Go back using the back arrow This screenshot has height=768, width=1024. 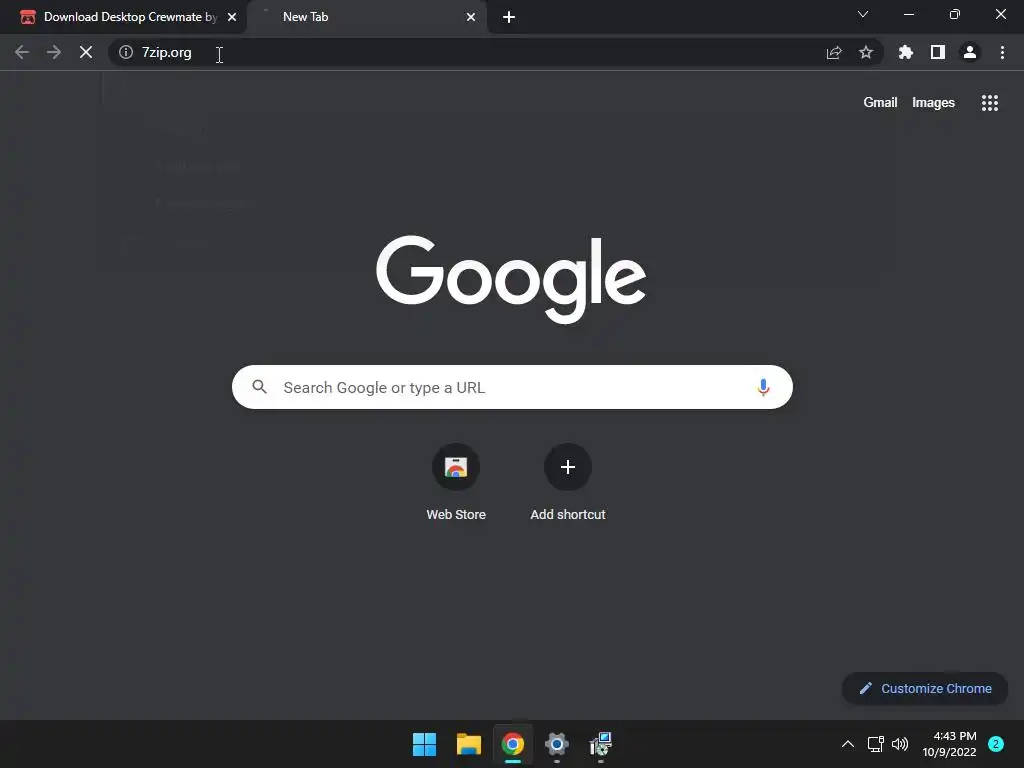(22, 52)
